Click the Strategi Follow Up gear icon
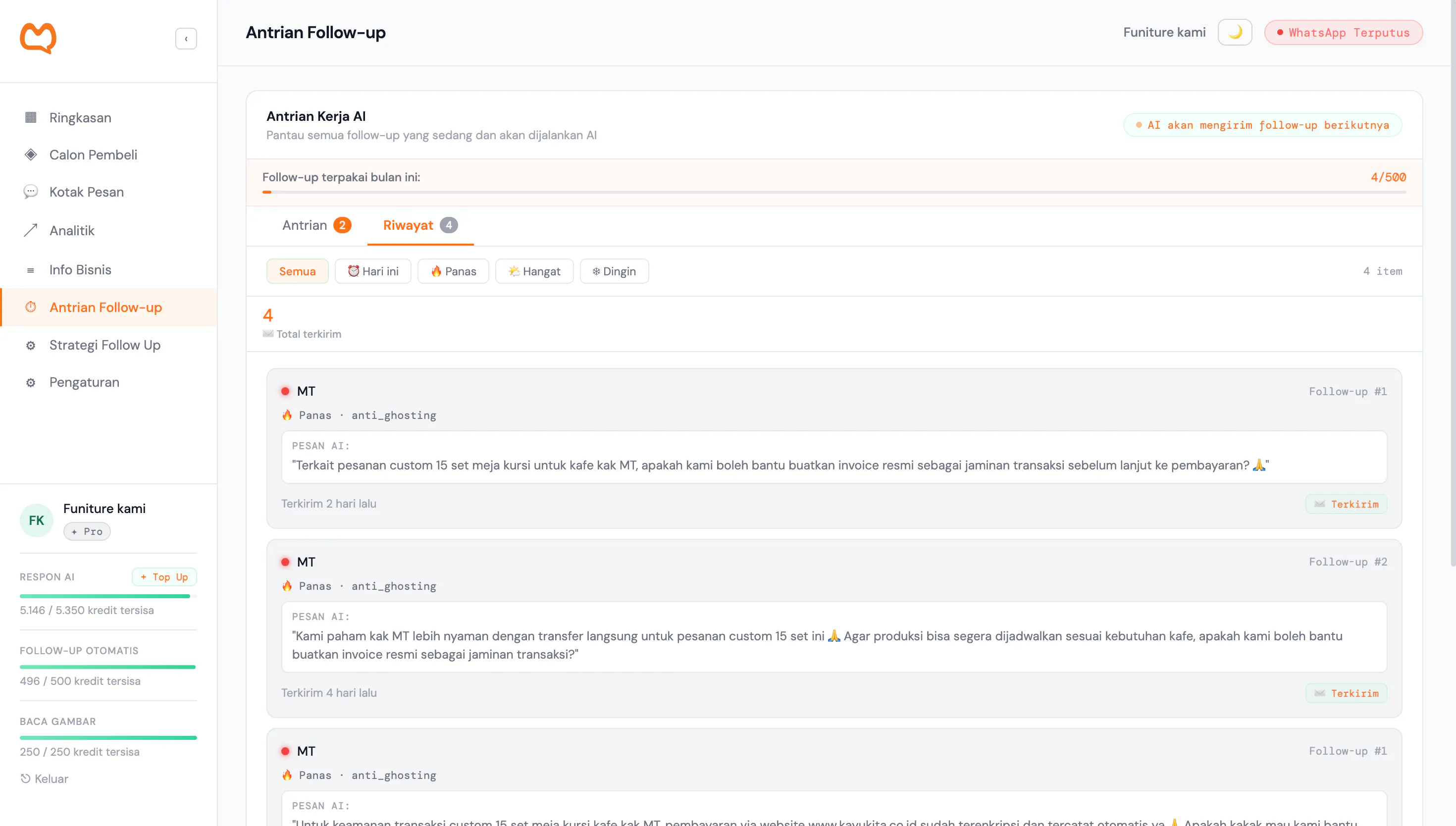 click(31, 346)
